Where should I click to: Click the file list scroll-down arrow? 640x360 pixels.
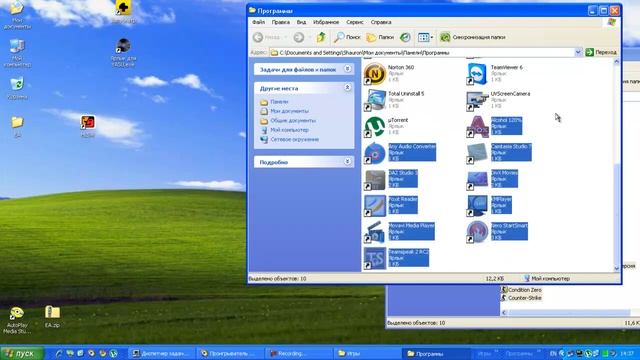[x=617, y=268]
